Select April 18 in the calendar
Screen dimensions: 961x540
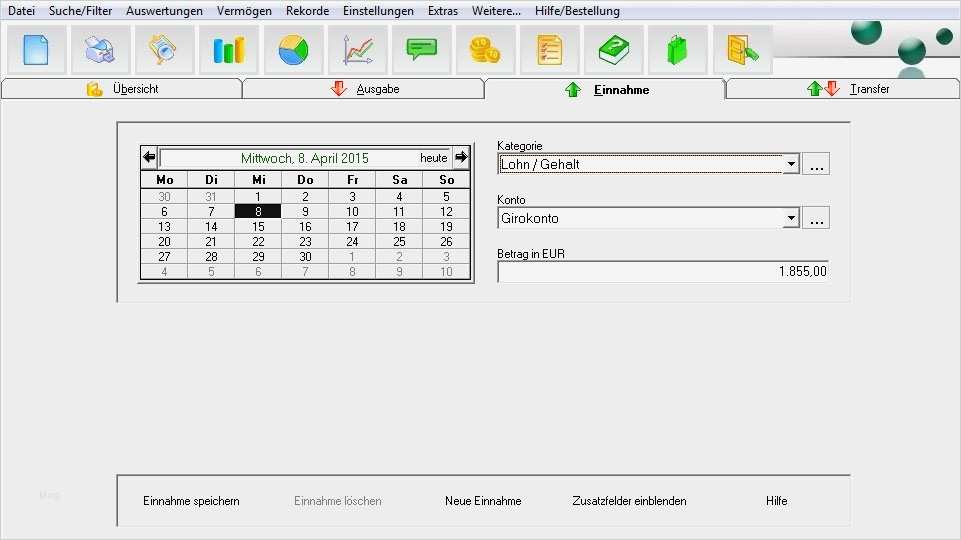click(x=399, y=227)
